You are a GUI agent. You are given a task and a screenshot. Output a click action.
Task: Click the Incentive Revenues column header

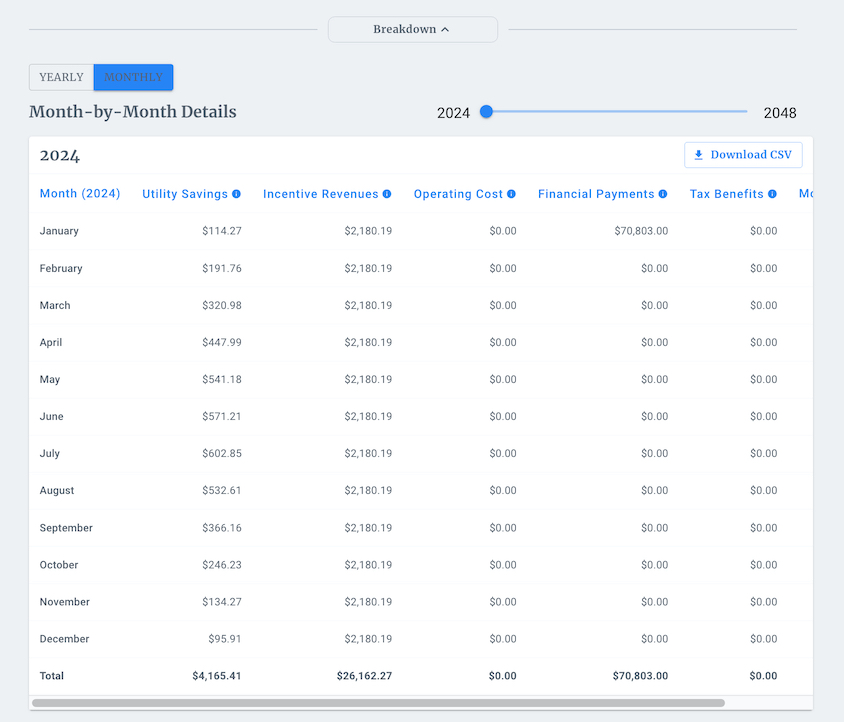pos(320,194)
